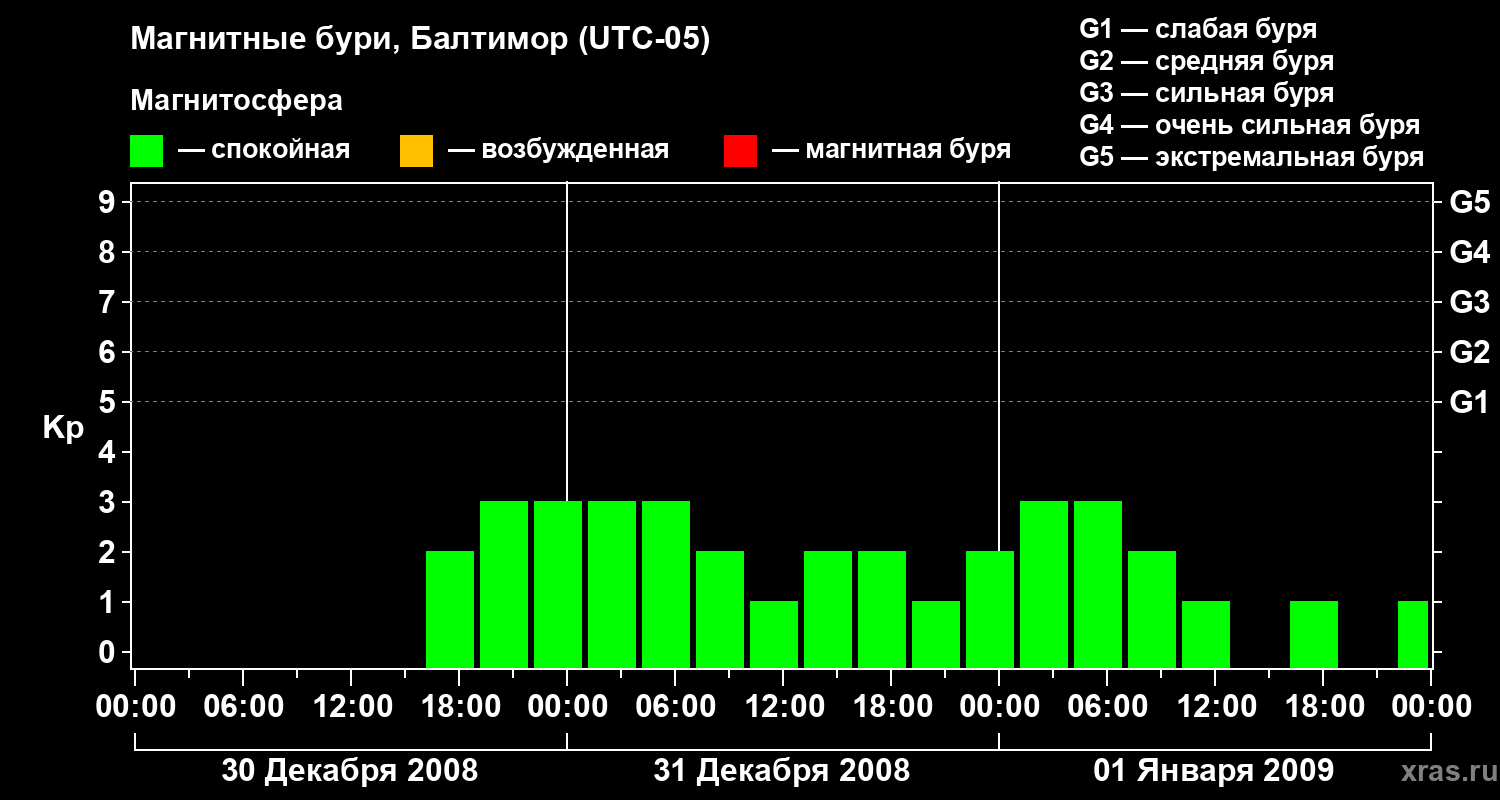1500x800 pixels.
Task: Click the G3 label on the right axis
Action: point(1469,302)
